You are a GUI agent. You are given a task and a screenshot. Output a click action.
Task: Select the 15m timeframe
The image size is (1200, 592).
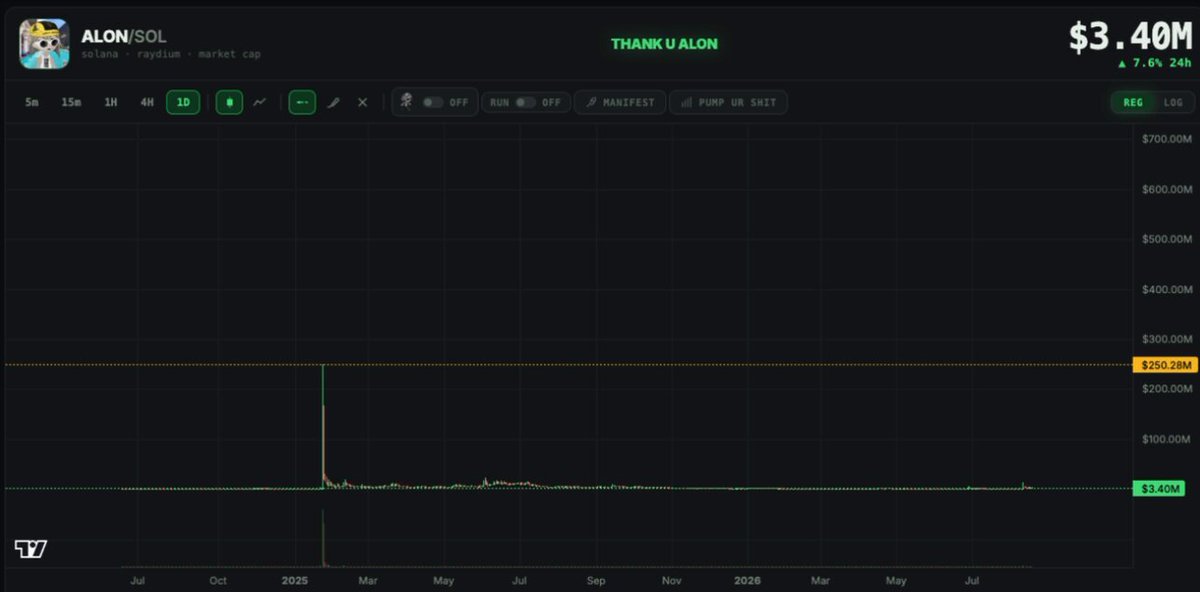tap(71, 102)
